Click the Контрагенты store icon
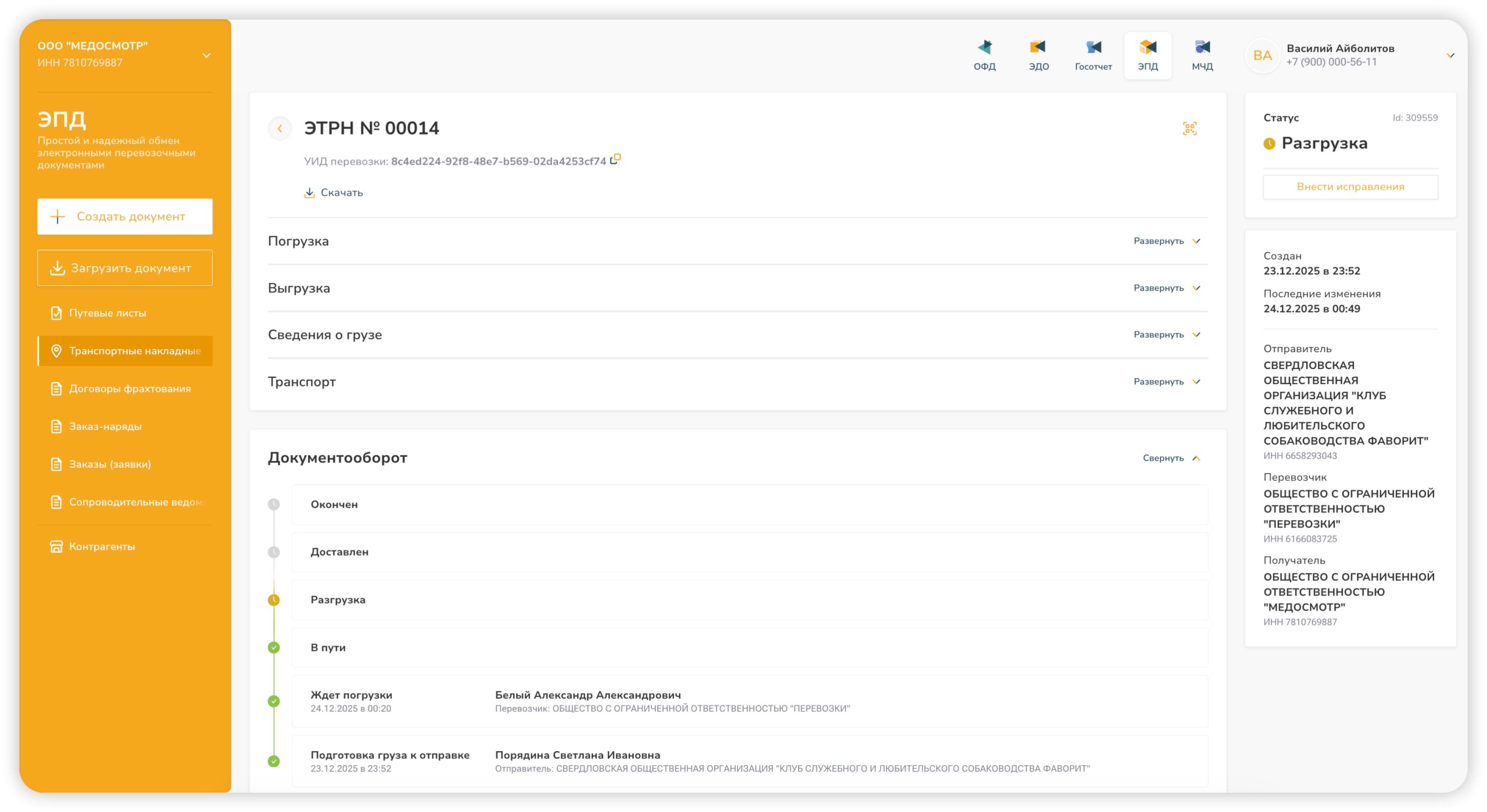 tap(56, 546)
